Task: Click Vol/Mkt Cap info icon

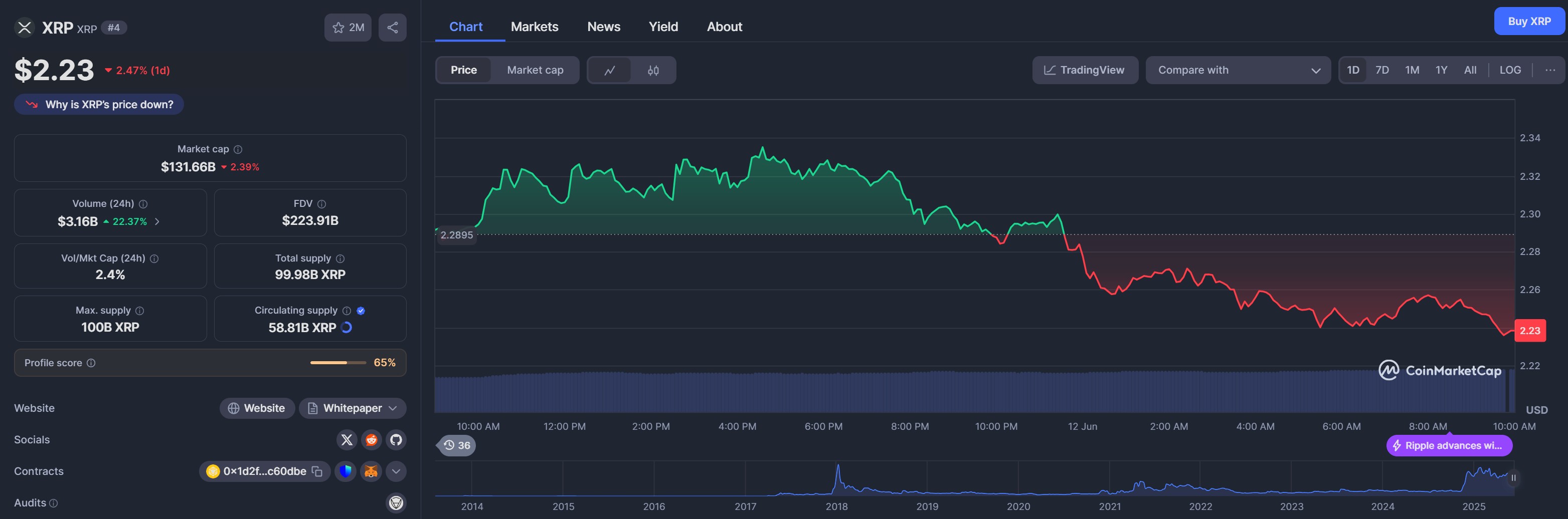Action: [154, 258]
